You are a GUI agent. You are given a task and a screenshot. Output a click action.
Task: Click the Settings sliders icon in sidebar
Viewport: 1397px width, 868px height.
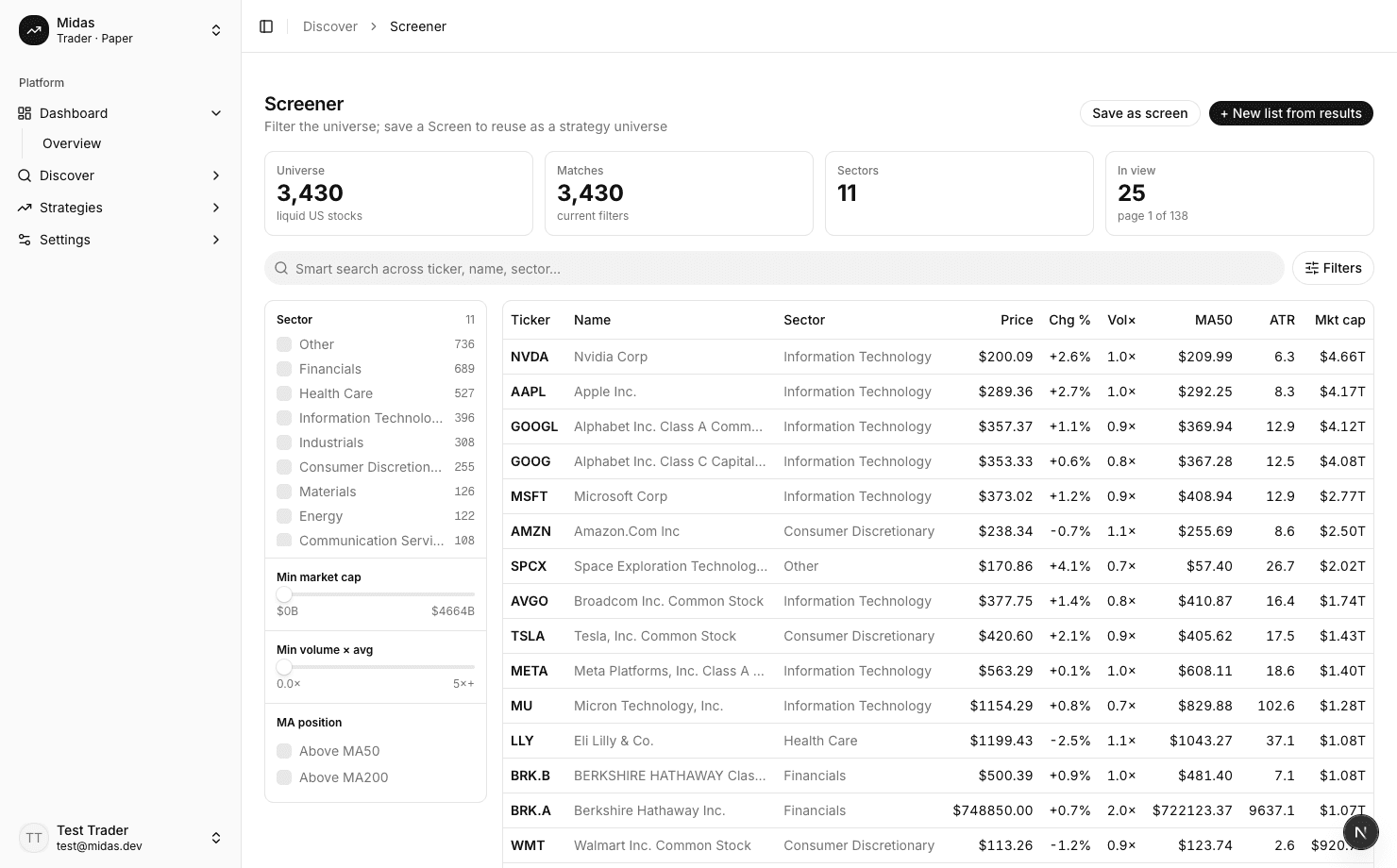[25, 240]
